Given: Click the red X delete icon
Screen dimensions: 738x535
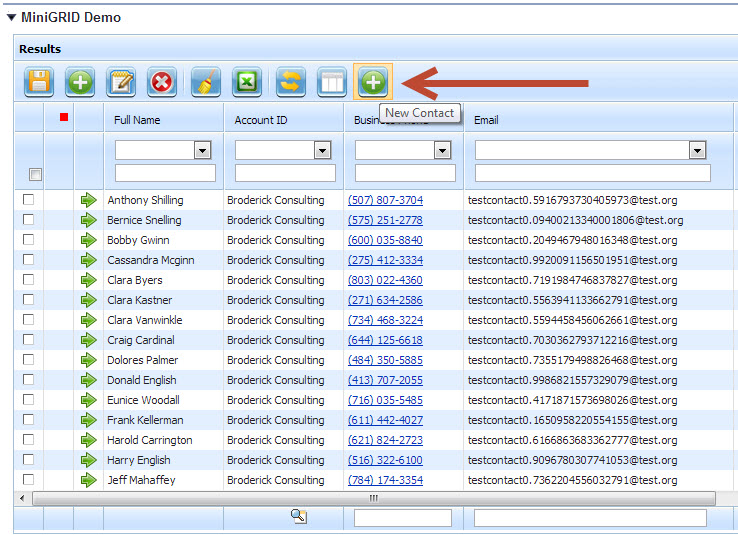Looking at the screenshot, I should (x=162, y=82).
